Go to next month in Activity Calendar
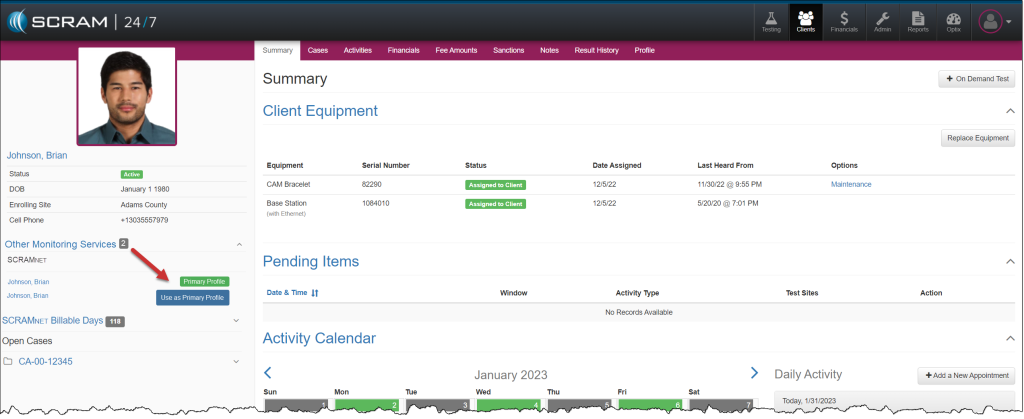This screenshot has width=1024, height=419. point(754,373)
